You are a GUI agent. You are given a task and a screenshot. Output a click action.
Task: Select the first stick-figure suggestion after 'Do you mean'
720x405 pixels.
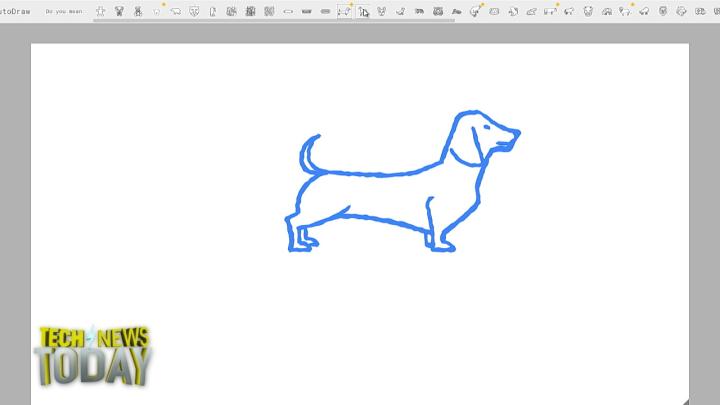coord(101,11)
